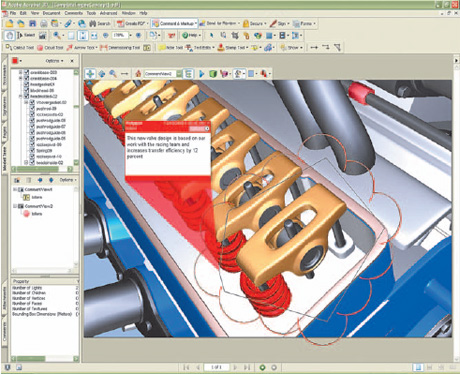Toggle the Model Tree button in 3D toolbar
Image resolution: width=460 pixels, height=374 pixels.
188,73
